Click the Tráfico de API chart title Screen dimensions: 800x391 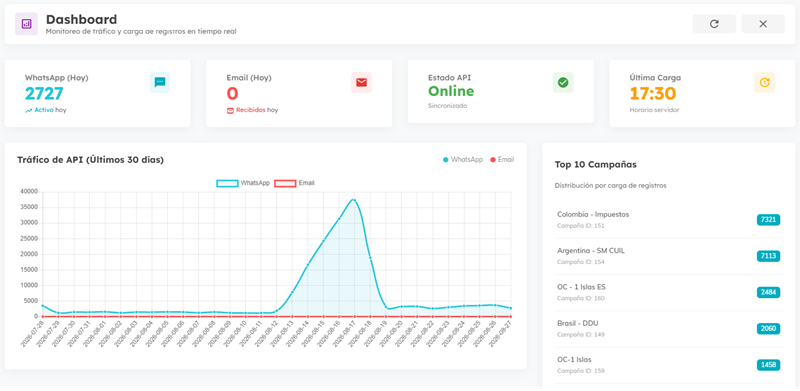[90, 160]
